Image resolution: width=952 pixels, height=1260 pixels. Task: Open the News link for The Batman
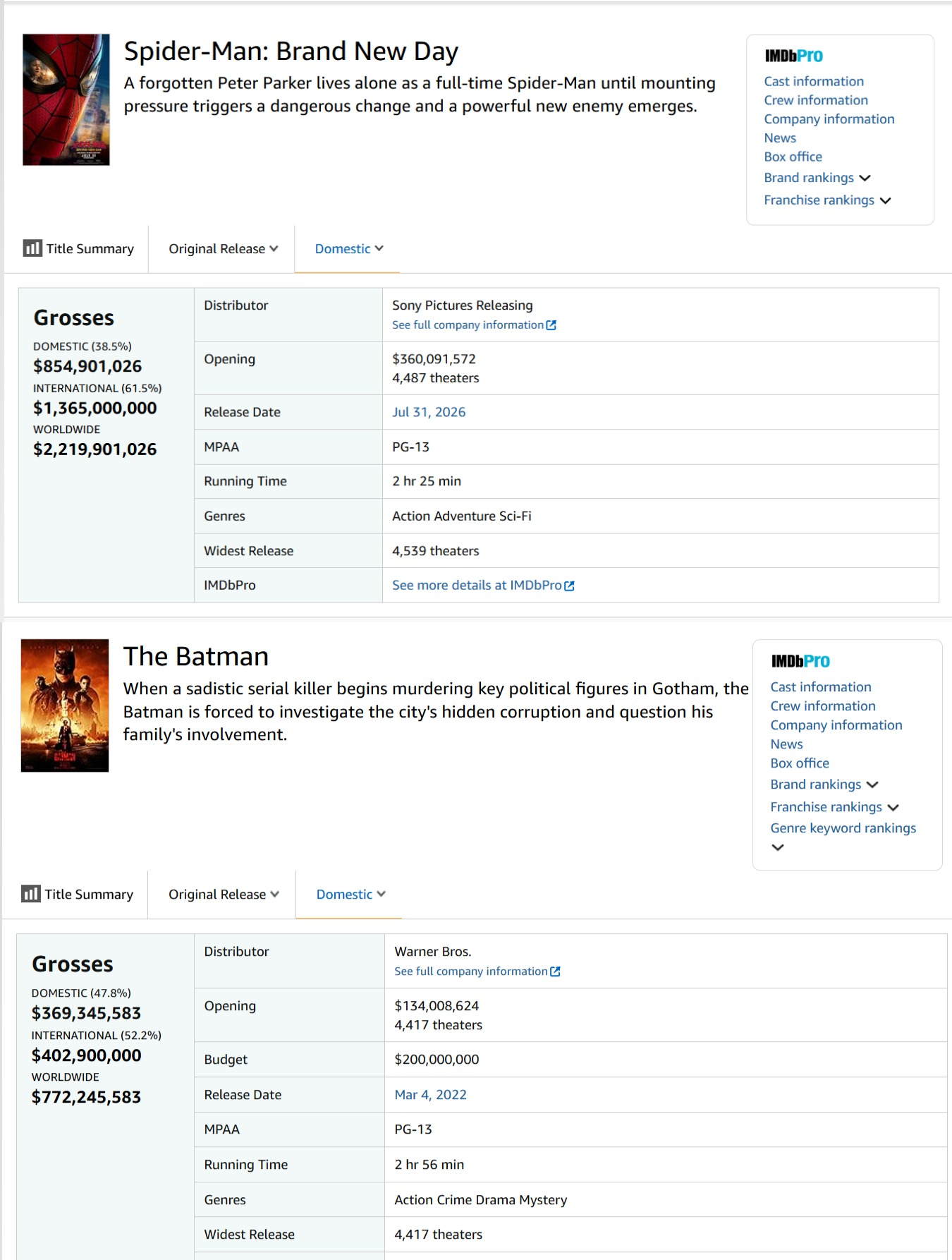pyautogui.click(x=787, y=744)
